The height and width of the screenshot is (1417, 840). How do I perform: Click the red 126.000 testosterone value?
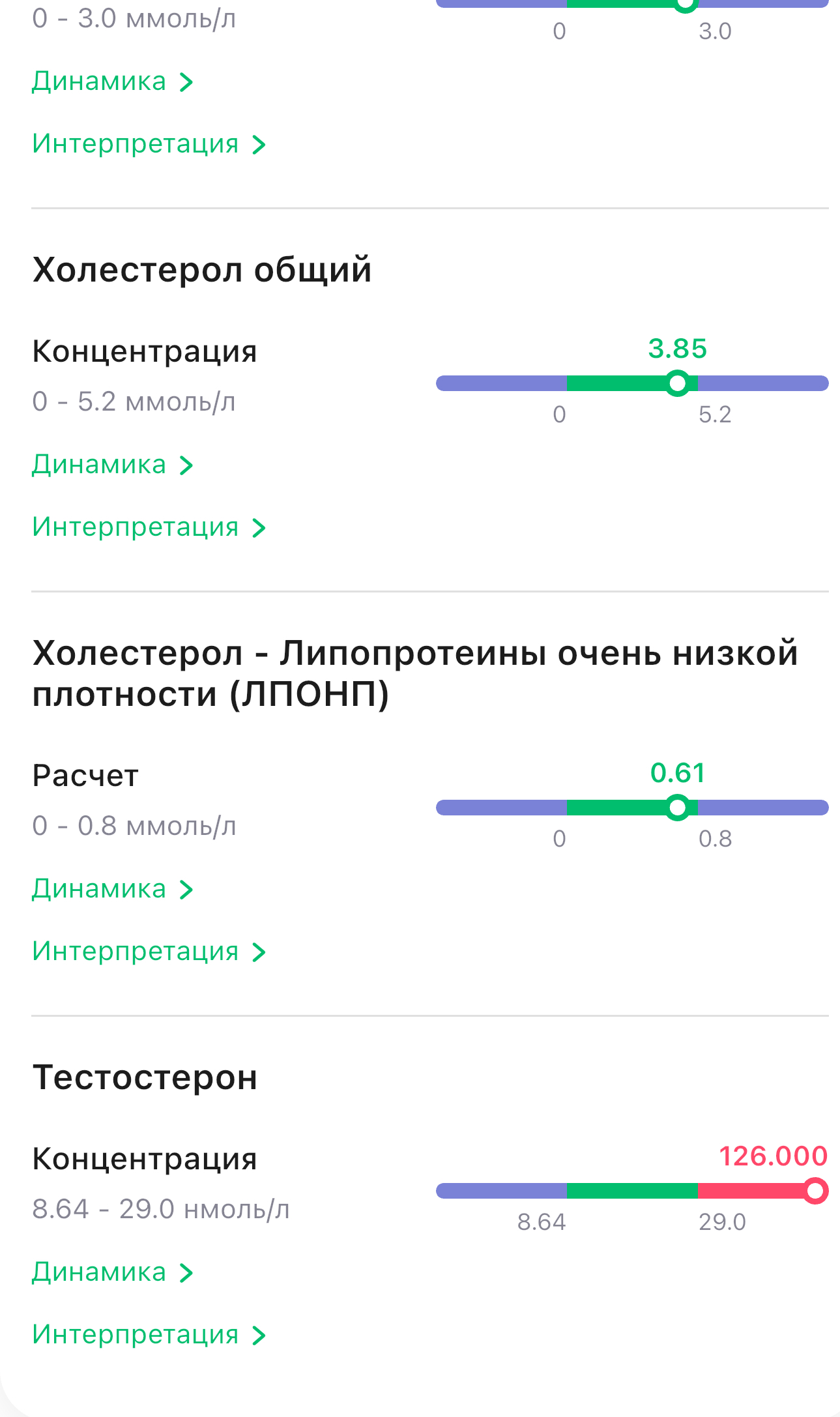773,1156
